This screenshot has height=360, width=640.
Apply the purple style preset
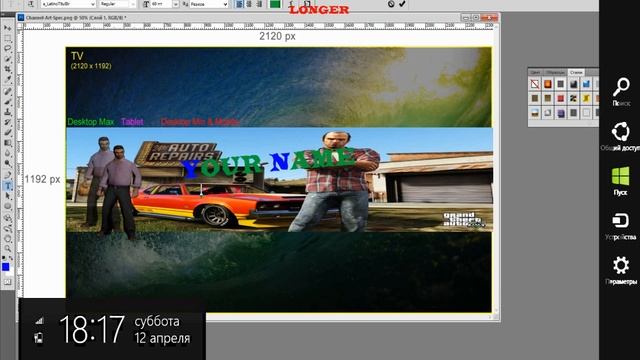[560, 113]
